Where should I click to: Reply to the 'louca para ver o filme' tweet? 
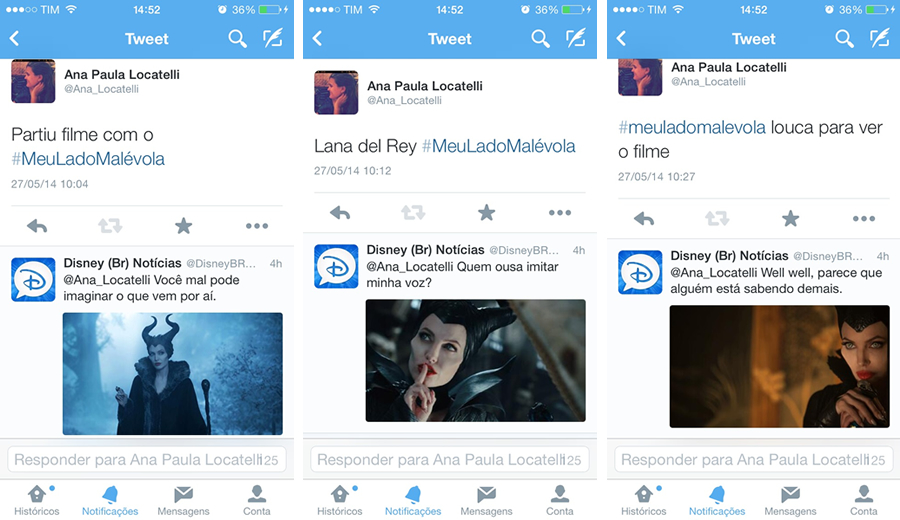coord(644,219)
